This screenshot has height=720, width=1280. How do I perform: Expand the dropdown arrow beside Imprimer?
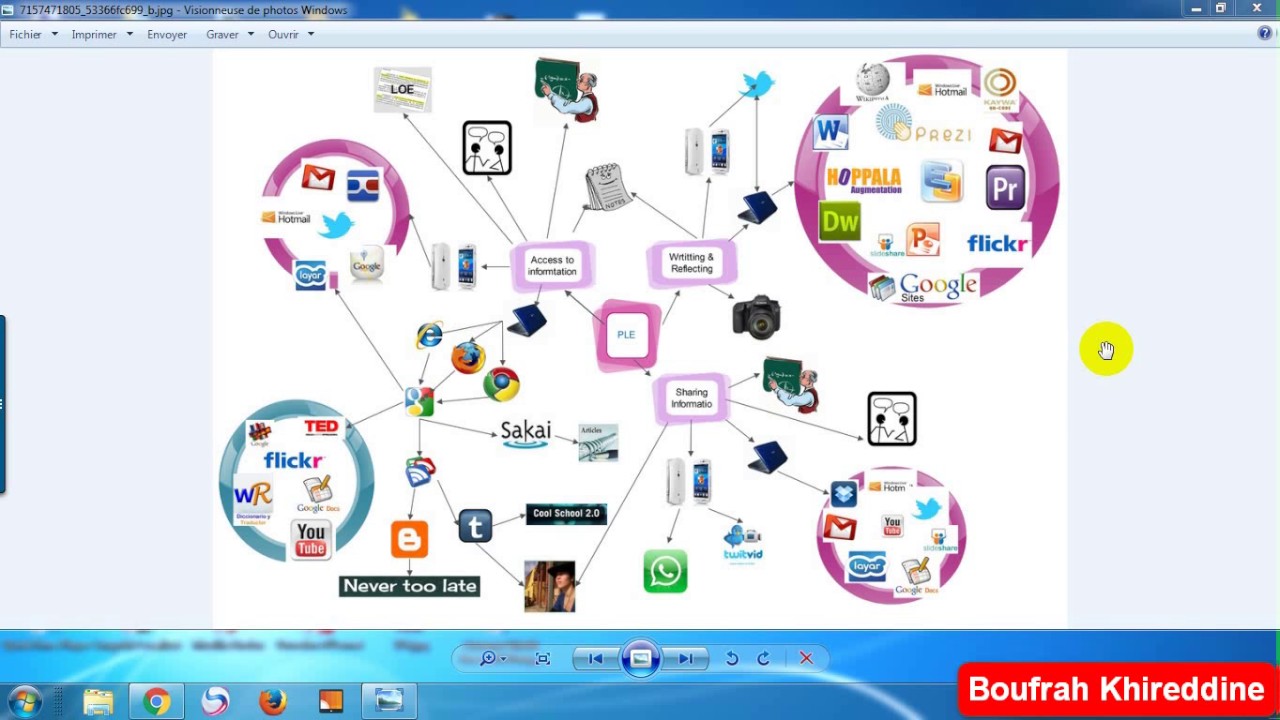(x=129, y=34)
